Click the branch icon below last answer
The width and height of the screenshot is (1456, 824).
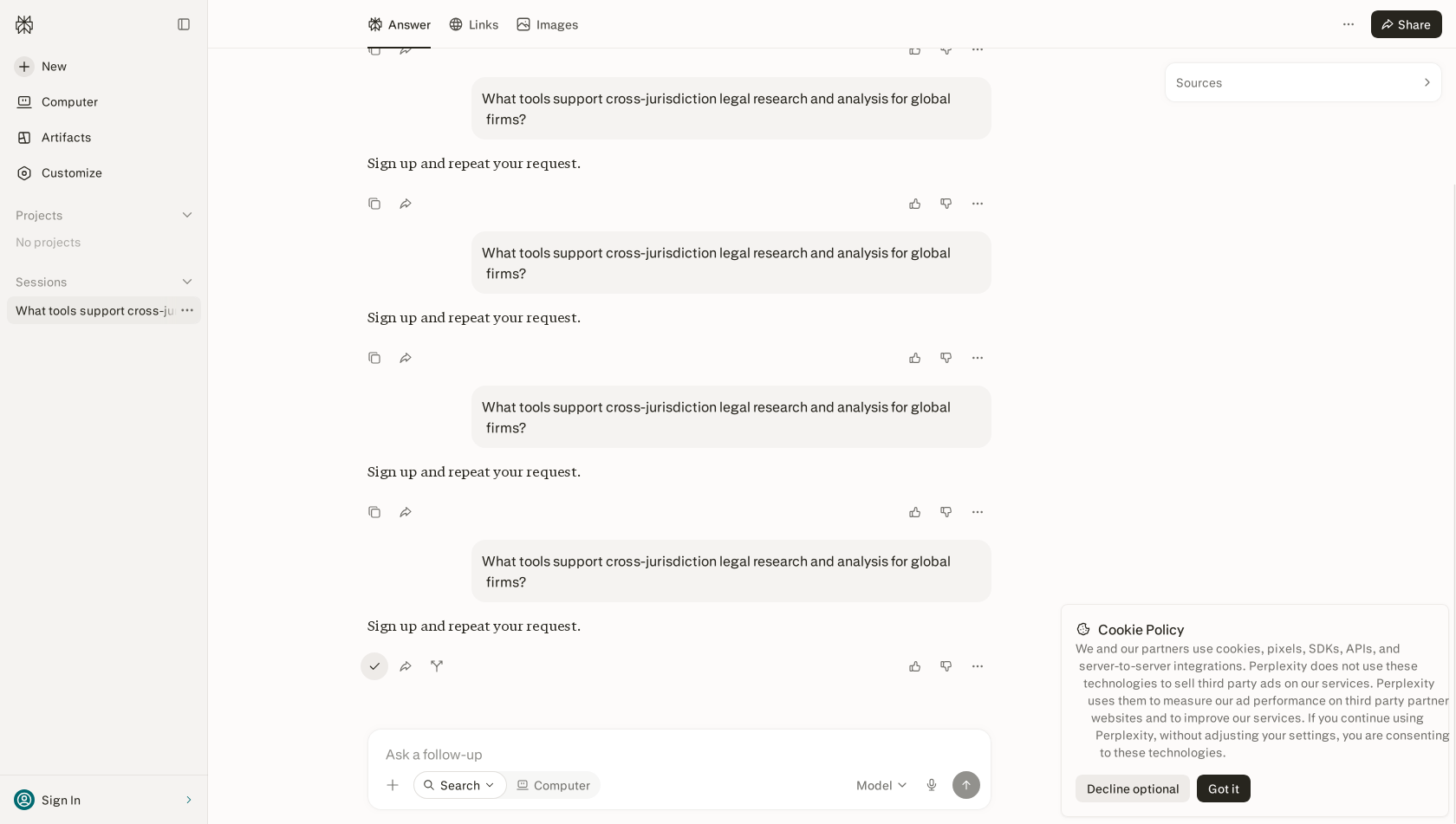click(437, 666)
